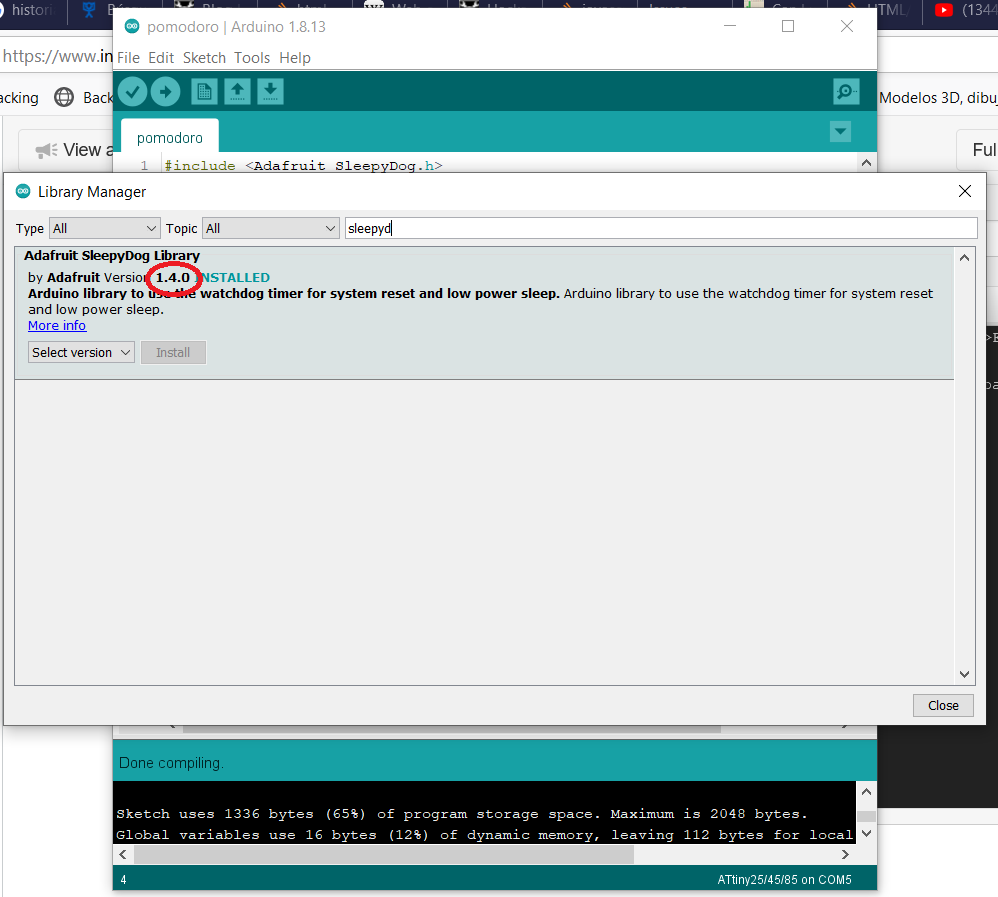This screenshot has width=998, height=897.
Task: Open the File menu in Arduino
Action: (x=128, y=58)
